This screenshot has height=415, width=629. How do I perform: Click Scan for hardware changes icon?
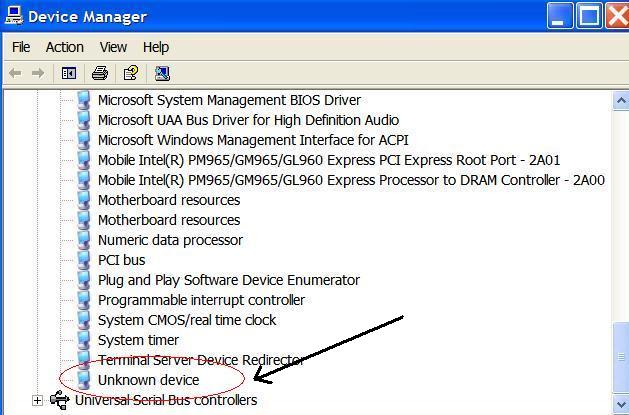(162, 73)
